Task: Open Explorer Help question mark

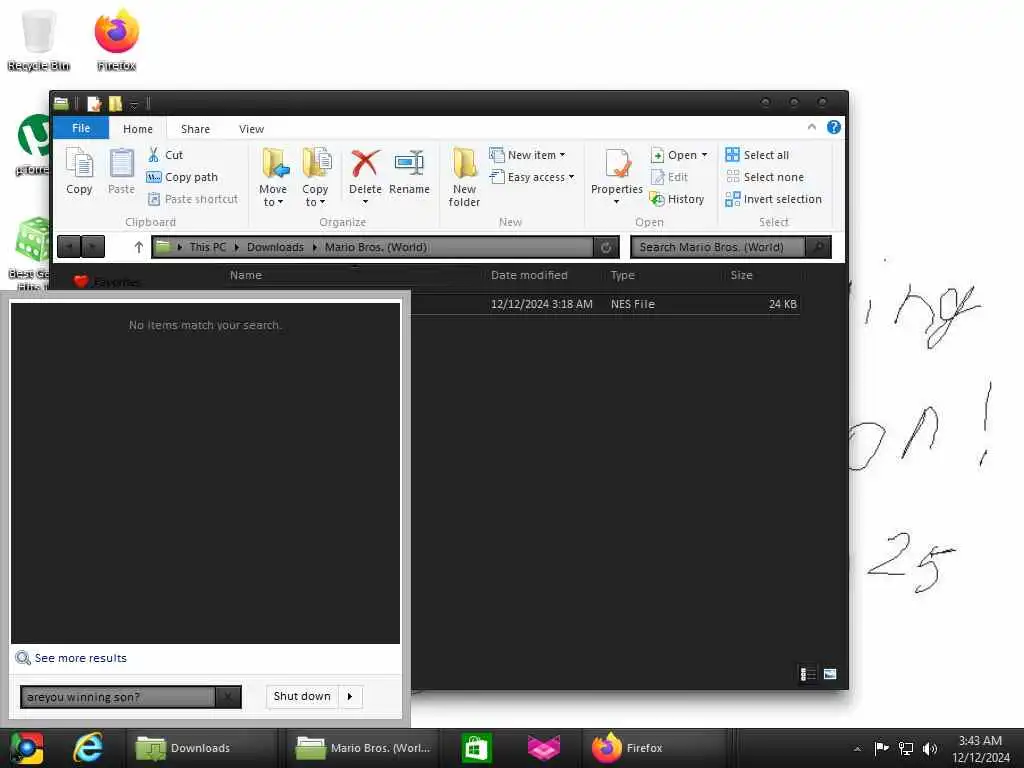Action: click(834, 127)
